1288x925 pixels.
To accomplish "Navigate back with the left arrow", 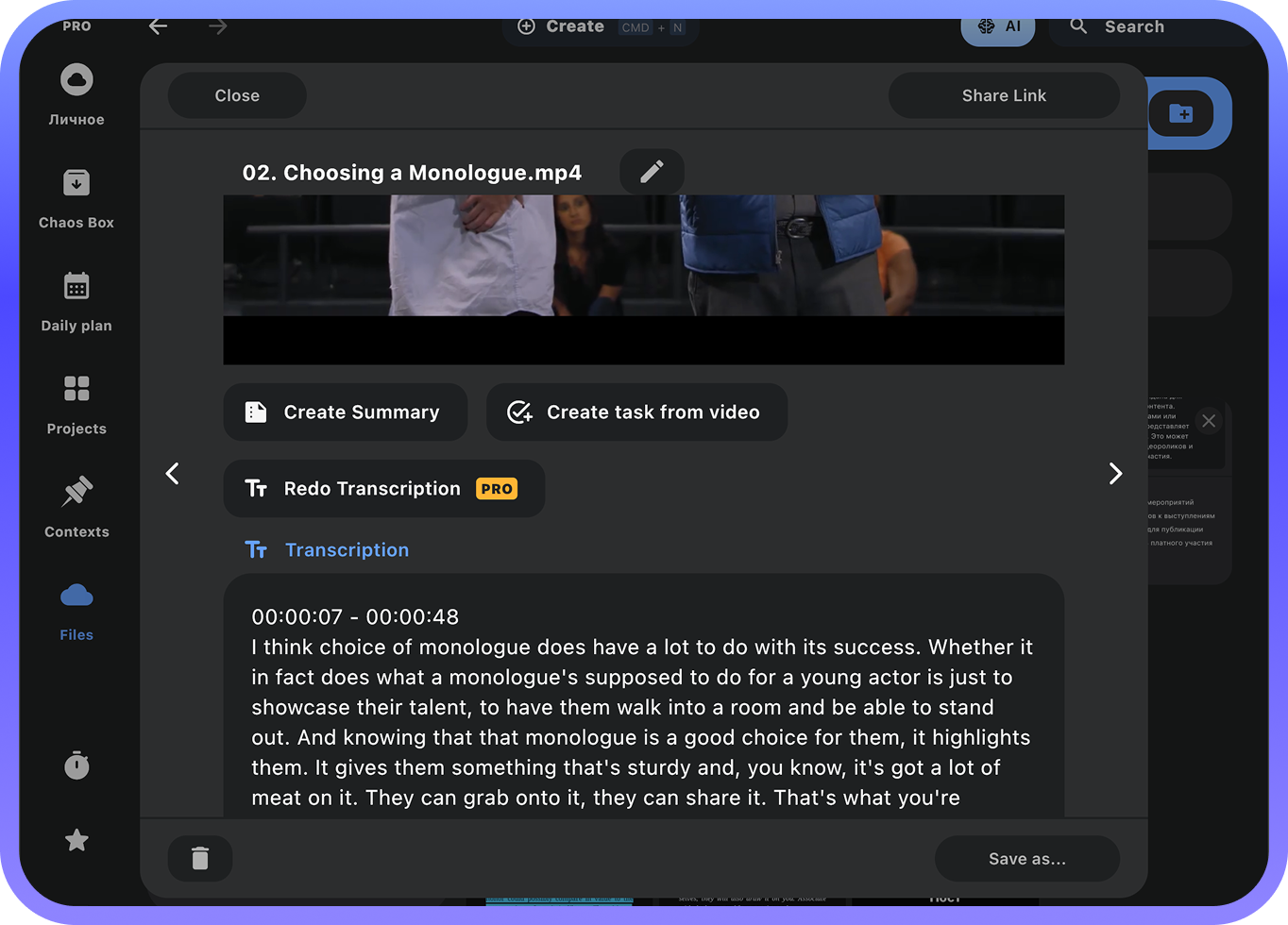I will tap(159, 26).
